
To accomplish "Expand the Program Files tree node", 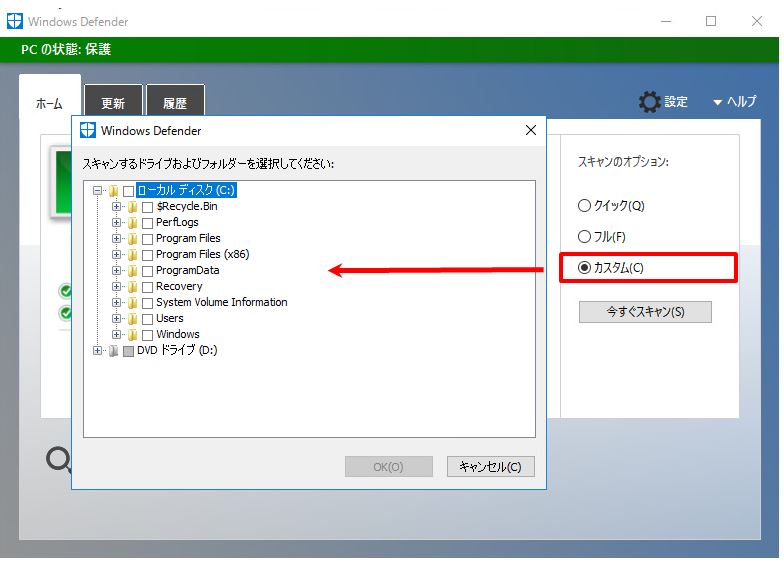I will (116, 238).
